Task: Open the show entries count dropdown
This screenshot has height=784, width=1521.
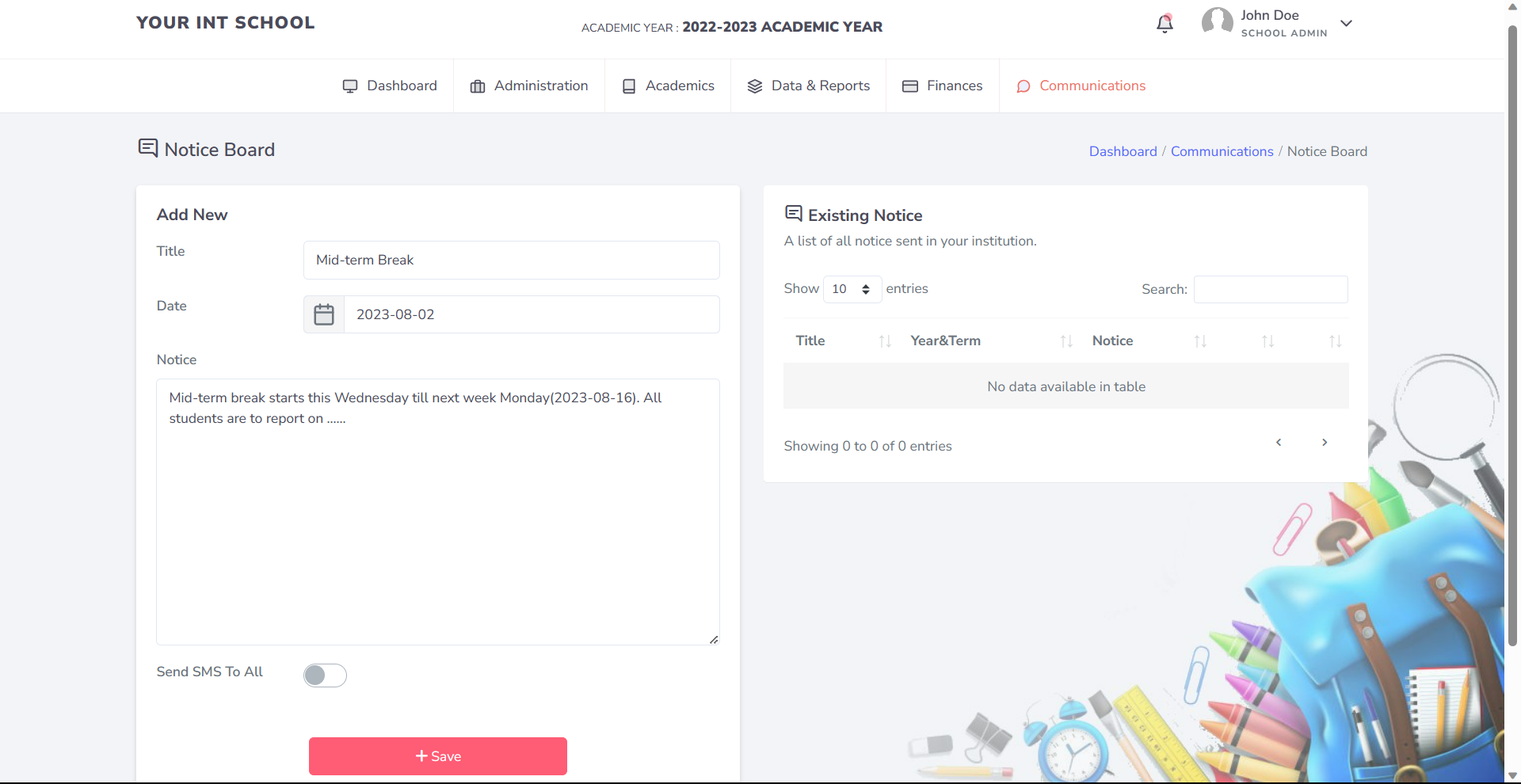Action: 852,289
